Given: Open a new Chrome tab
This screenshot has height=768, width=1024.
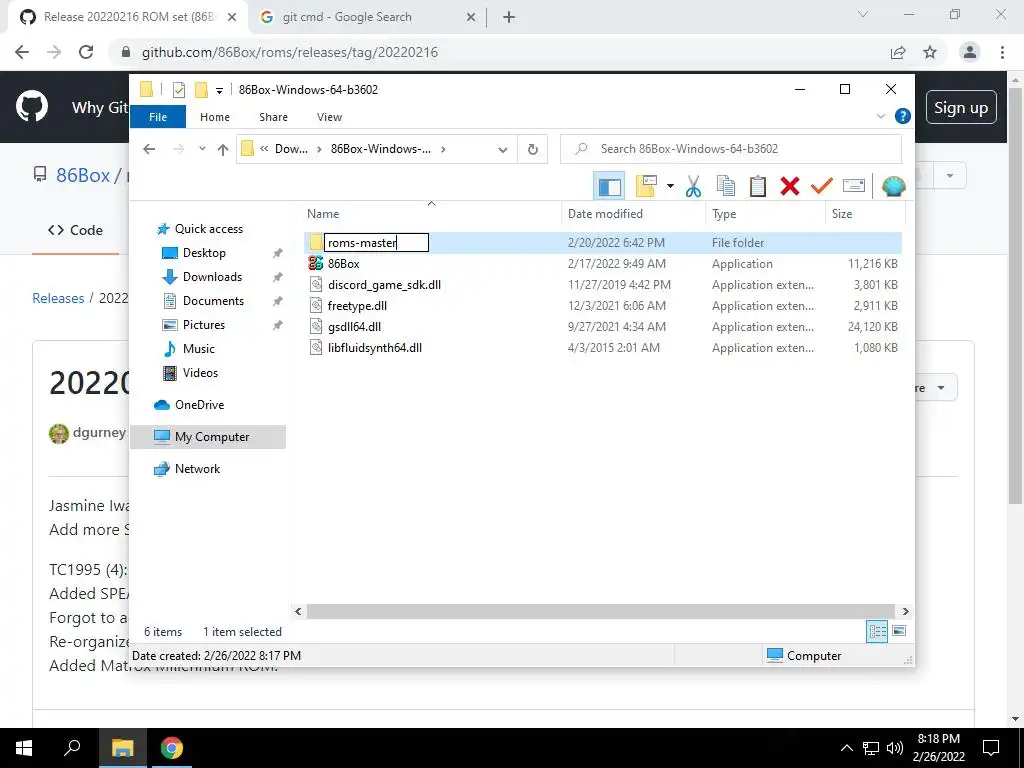Looking at the screenshot, I should (509, 17).
